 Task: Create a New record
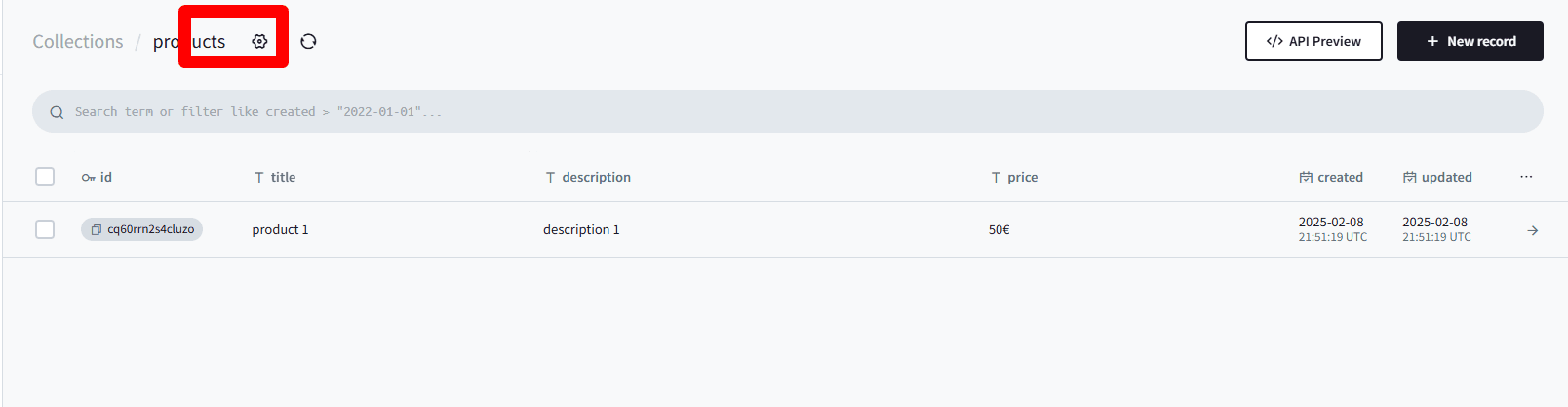(1470, 41)
